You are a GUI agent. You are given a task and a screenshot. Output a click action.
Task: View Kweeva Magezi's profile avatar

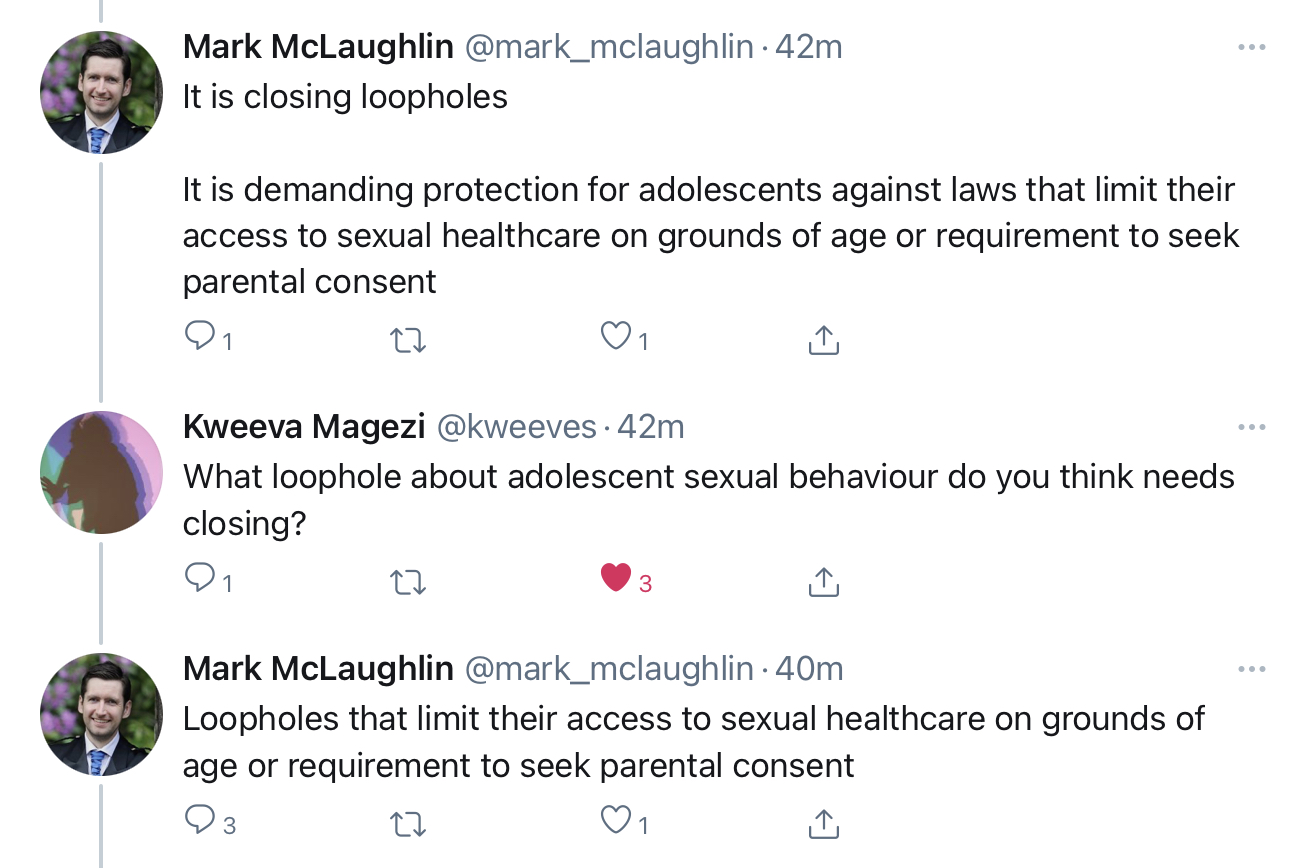point(101,472)
